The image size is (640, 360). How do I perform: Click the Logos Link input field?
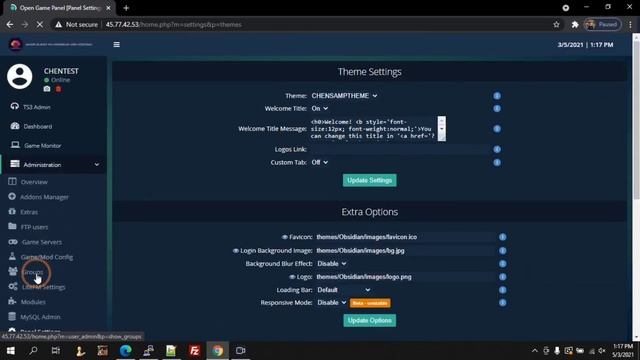coord(400,149)
